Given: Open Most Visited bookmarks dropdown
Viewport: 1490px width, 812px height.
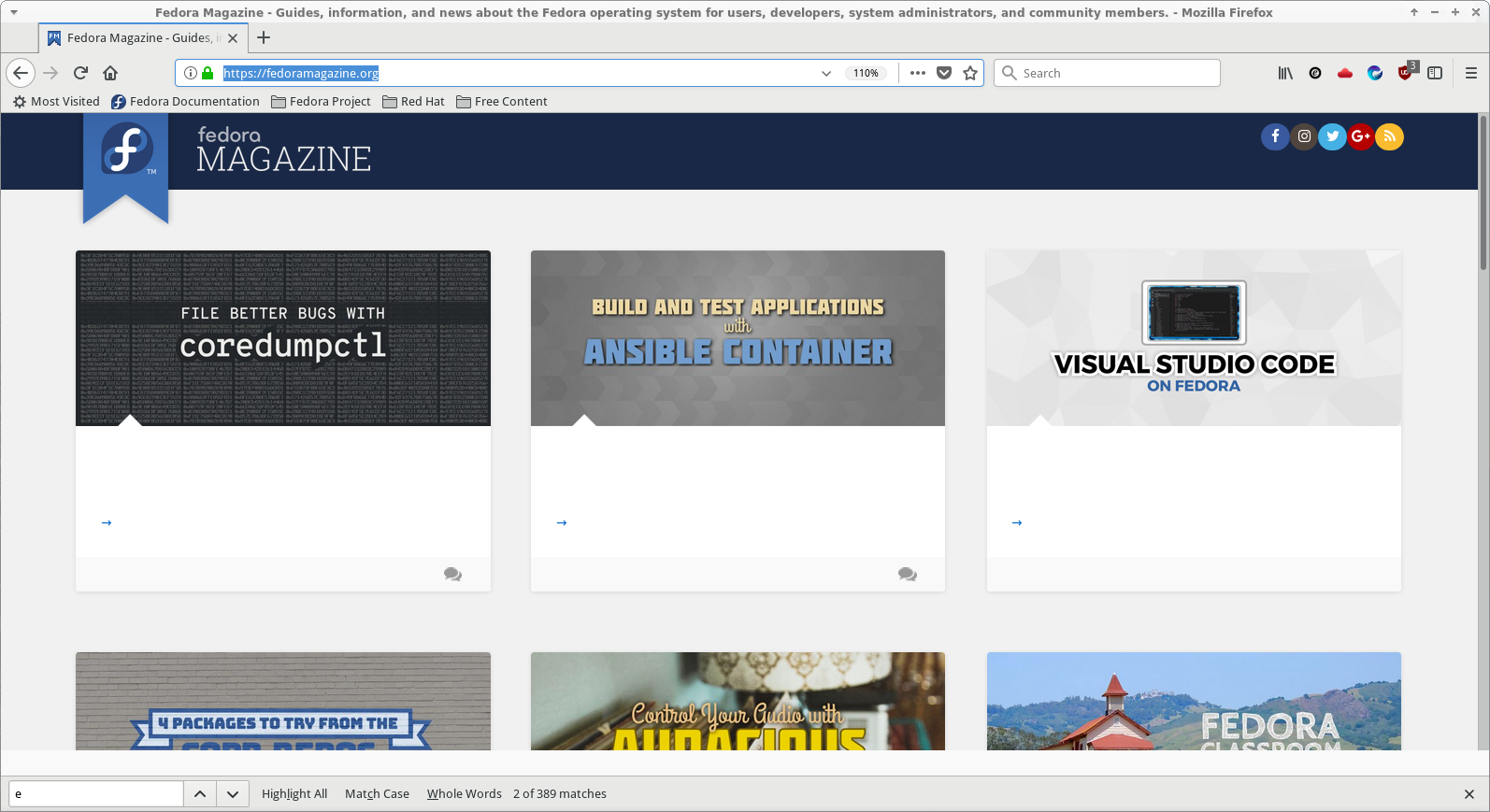Looking at the screenshot, I should 56,101.
